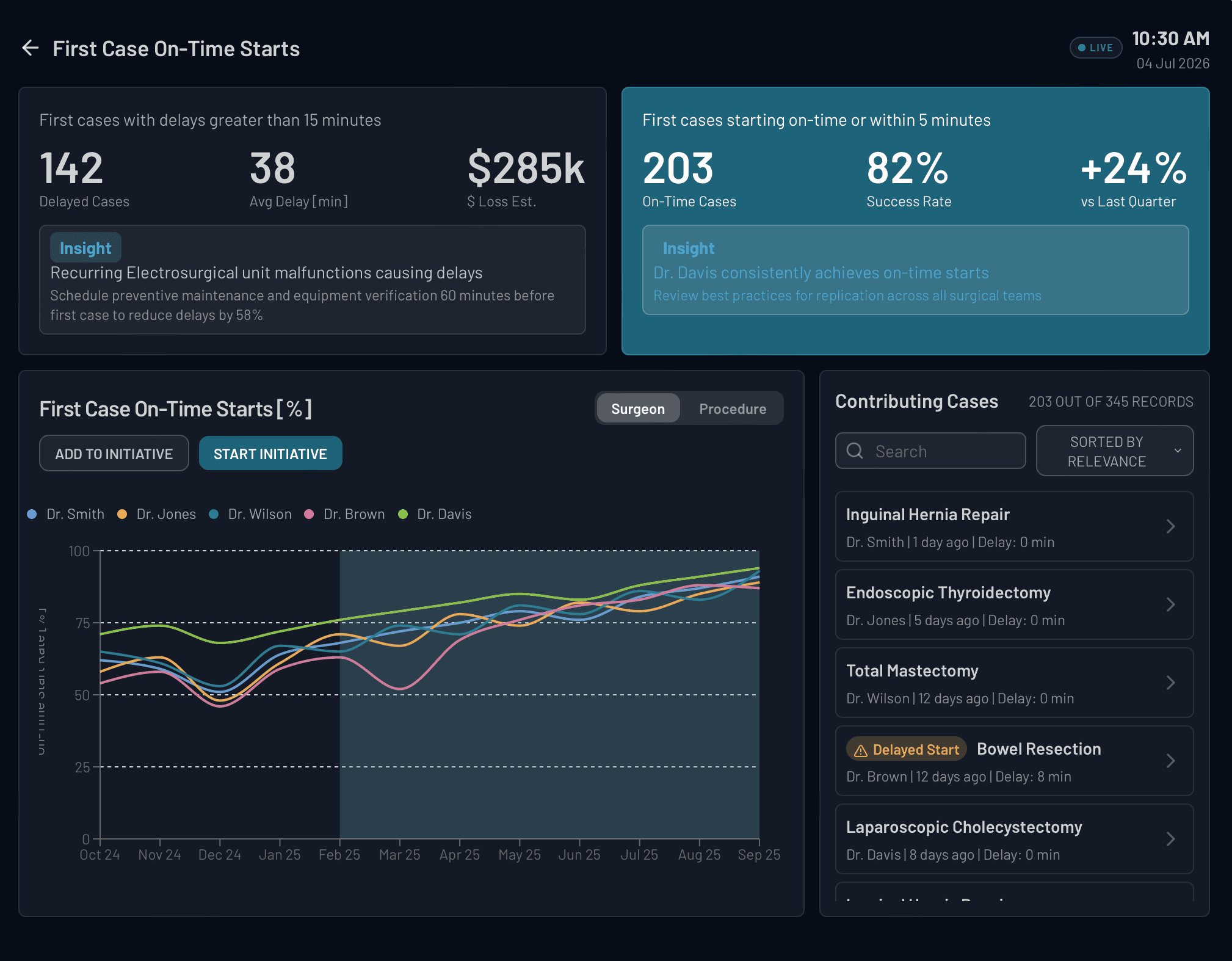This screenshot has width=1232, height=961.
Task: Open the Sorted By Relevance dropdown
Action: (1114, 451)
